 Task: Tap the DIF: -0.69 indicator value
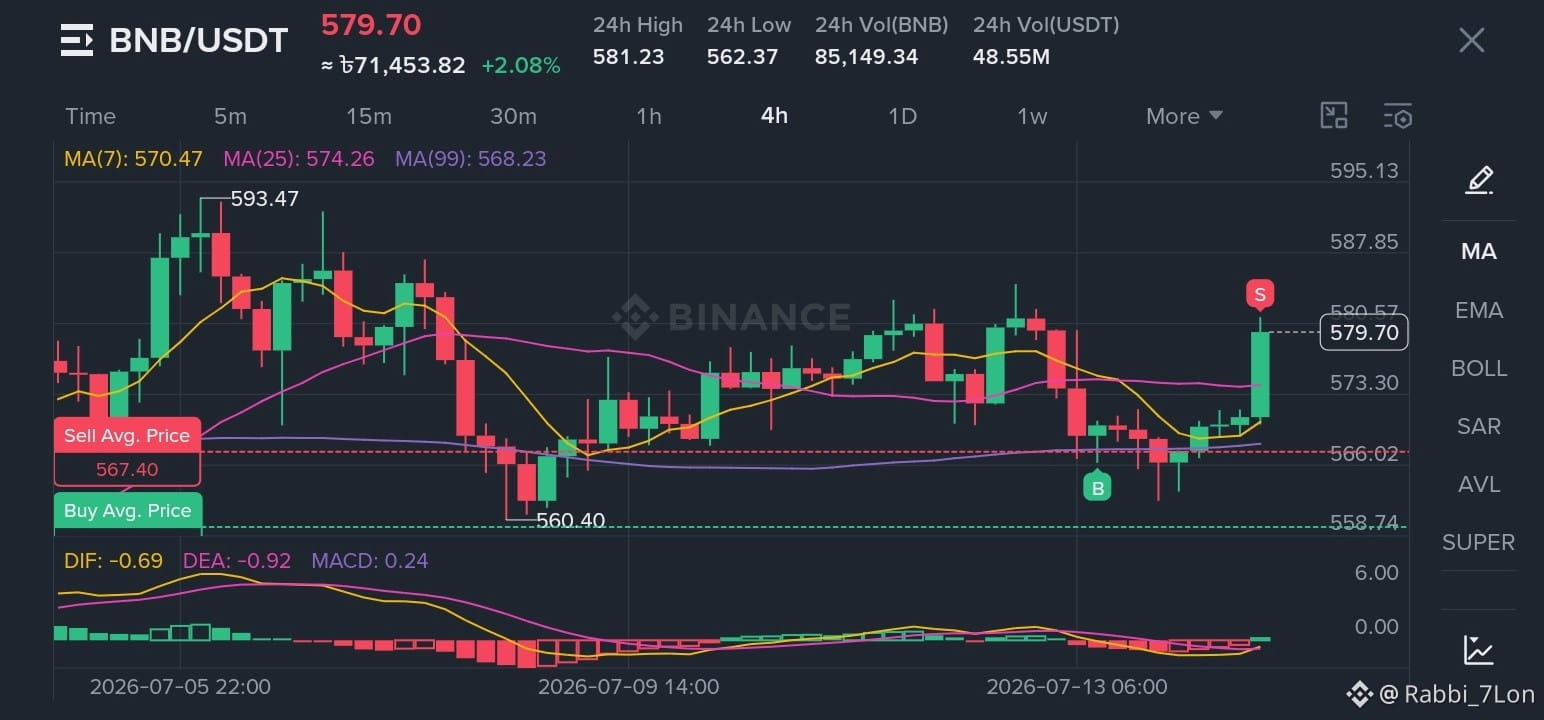click(113, 560)
